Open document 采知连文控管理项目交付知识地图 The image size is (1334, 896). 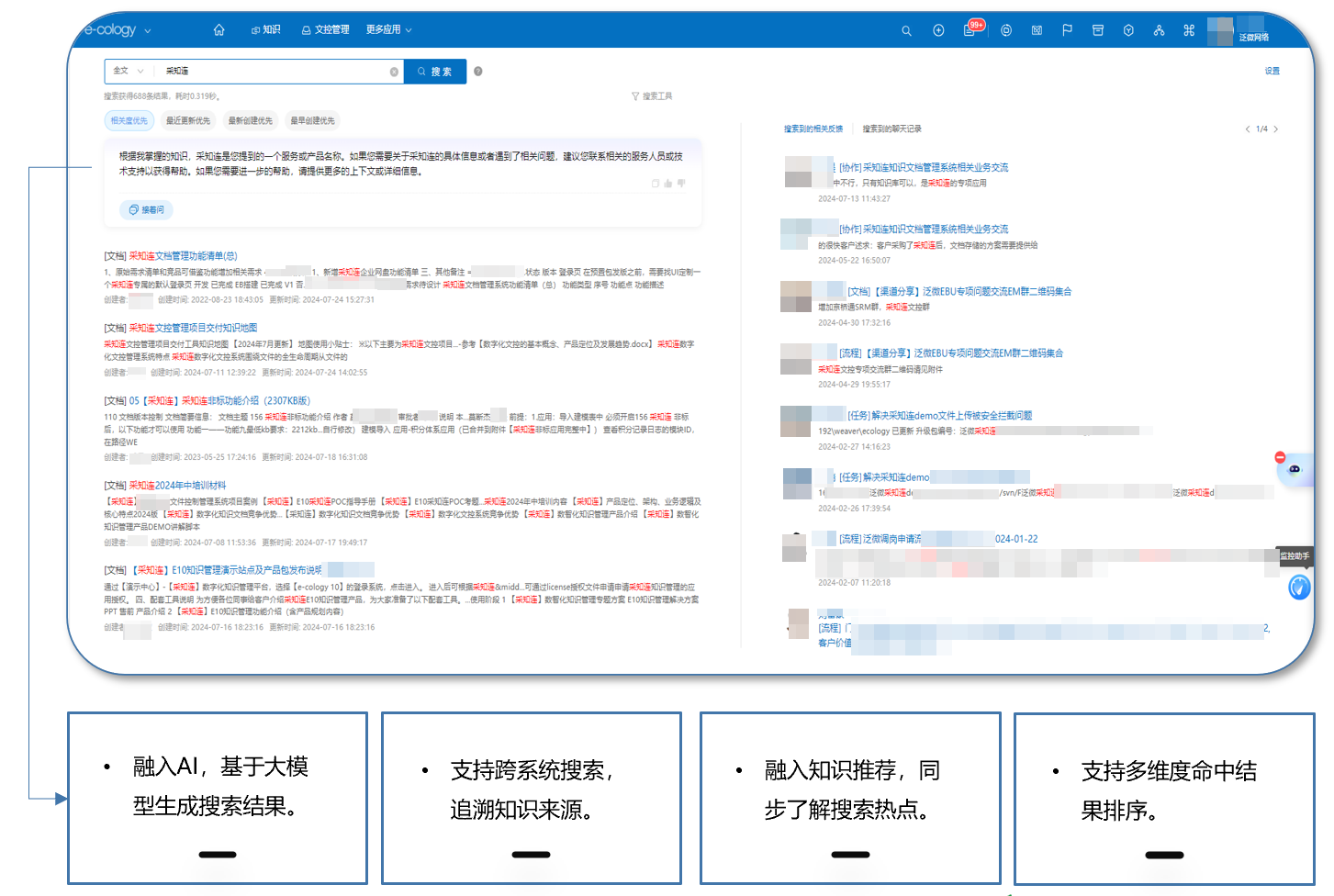[193, 328]
